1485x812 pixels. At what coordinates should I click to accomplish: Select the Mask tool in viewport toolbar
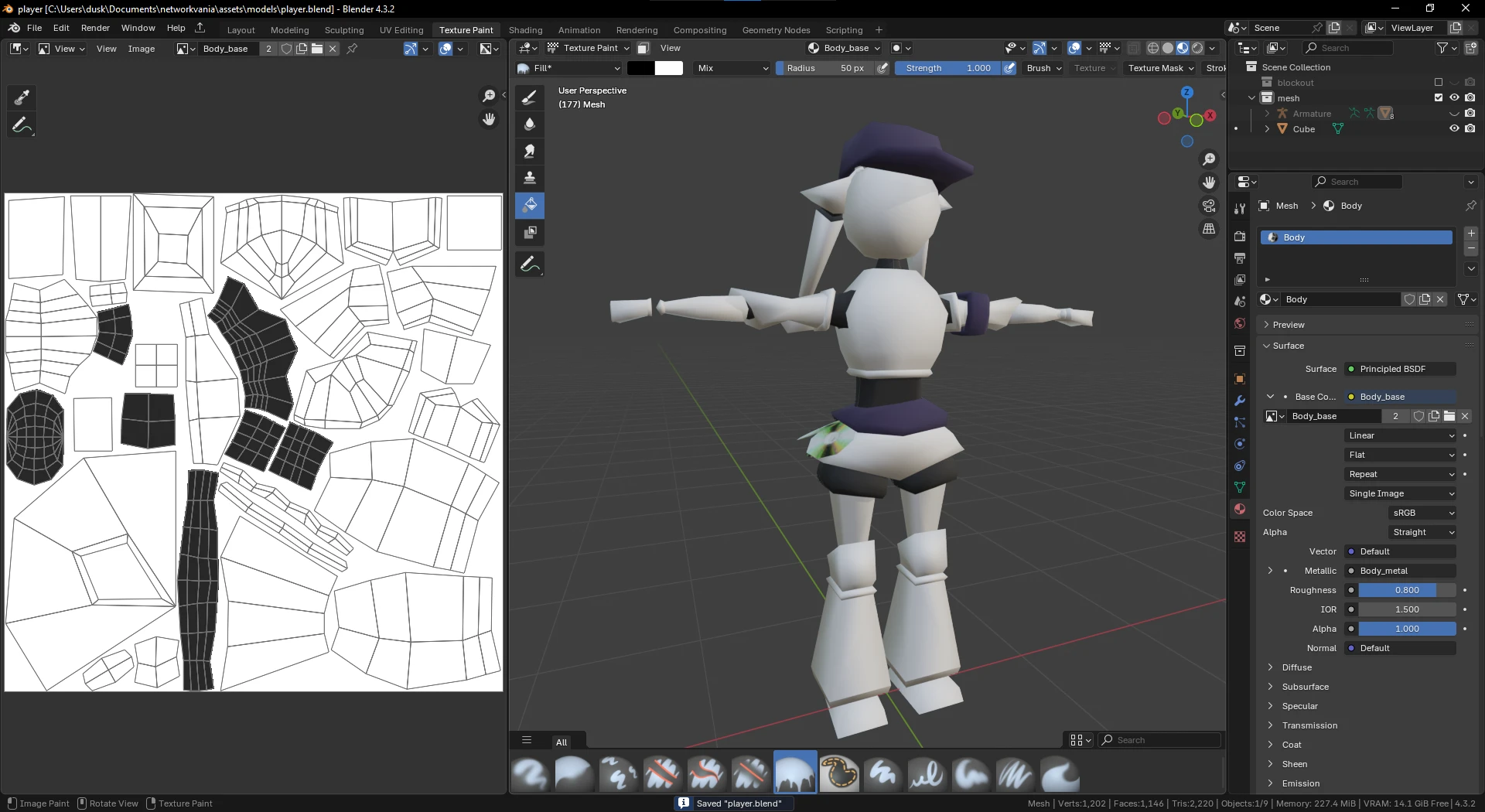tap(530, 232)
